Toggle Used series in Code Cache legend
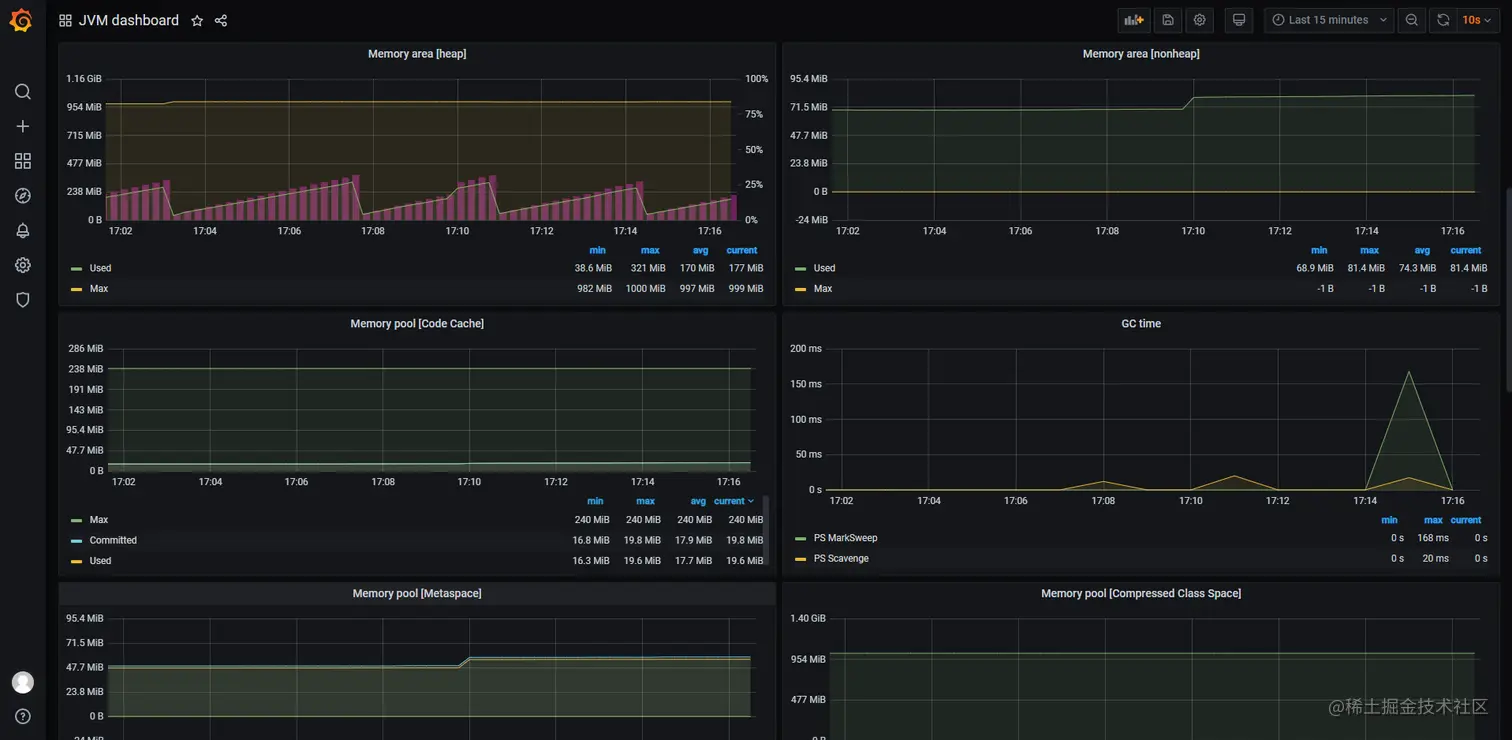1512x740 pixels. tap(100, 561)
